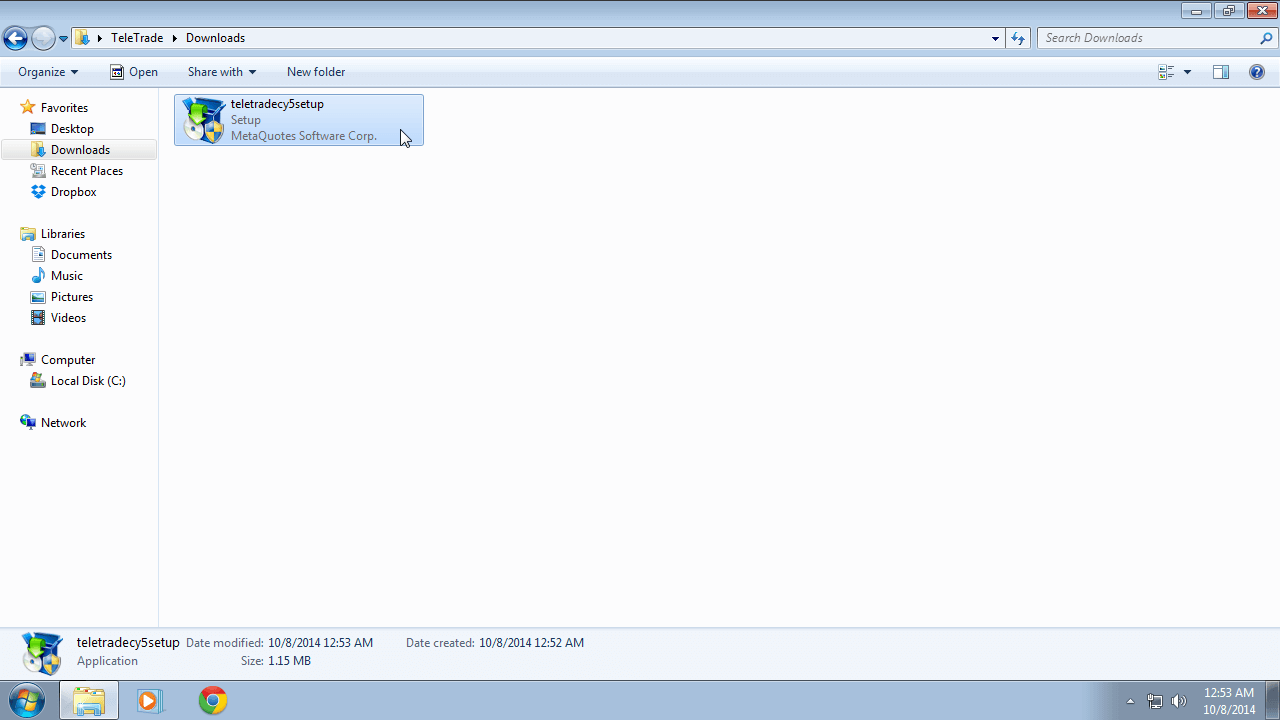Go to Documents library
The height and width of the screenshot is (720, 1280).
81,255
